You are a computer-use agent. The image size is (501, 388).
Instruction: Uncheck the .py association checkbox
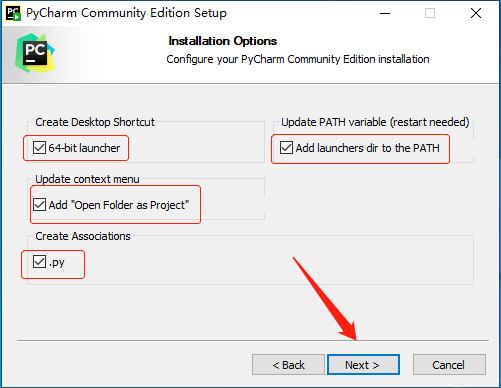tap(39, 262)
